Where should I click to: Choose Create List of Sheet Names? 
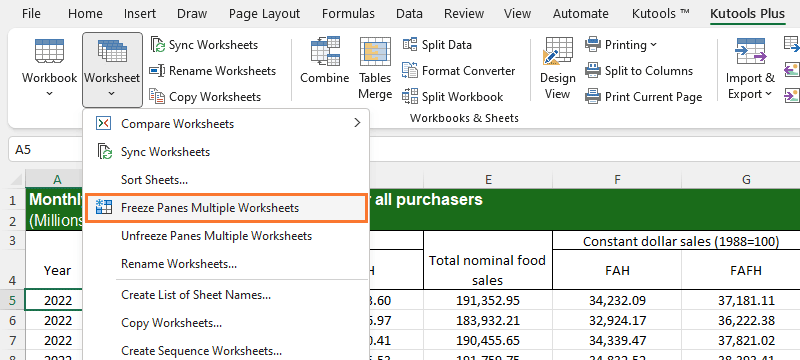pos(226,295)
